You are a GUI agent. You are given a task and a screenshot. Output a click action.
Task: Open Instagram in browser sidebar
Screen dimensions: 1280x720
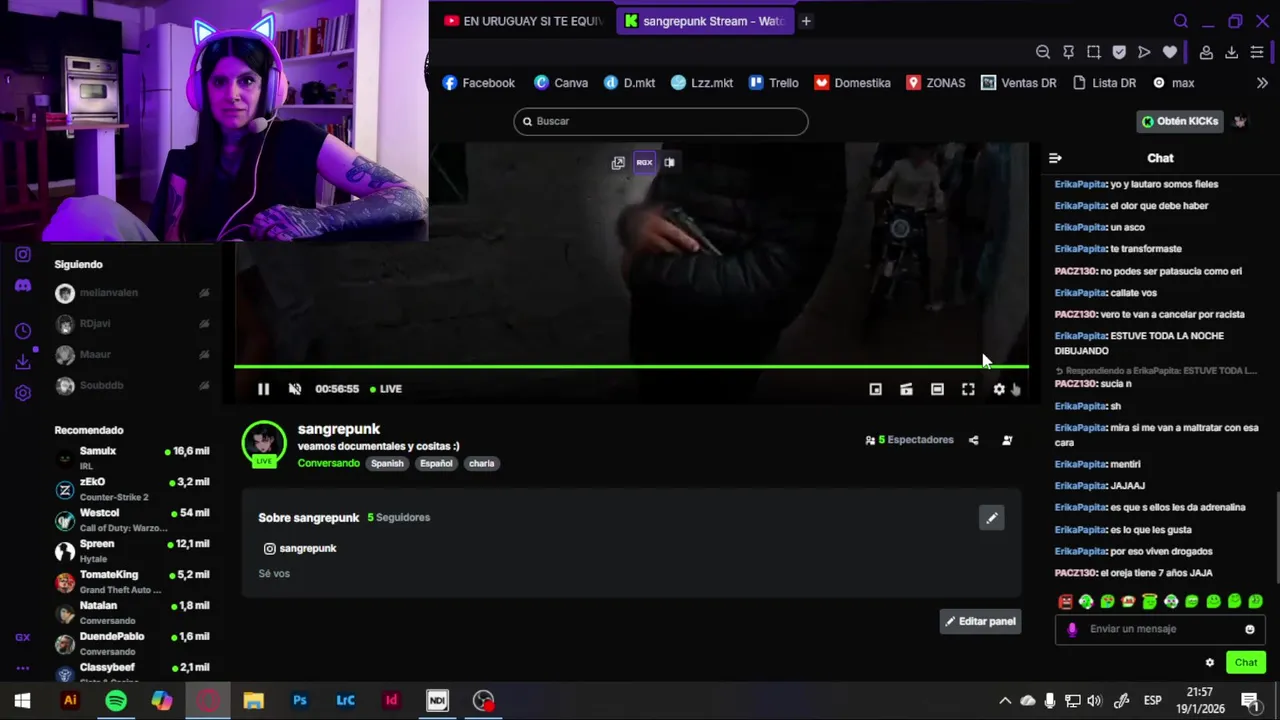pos(23,254)
